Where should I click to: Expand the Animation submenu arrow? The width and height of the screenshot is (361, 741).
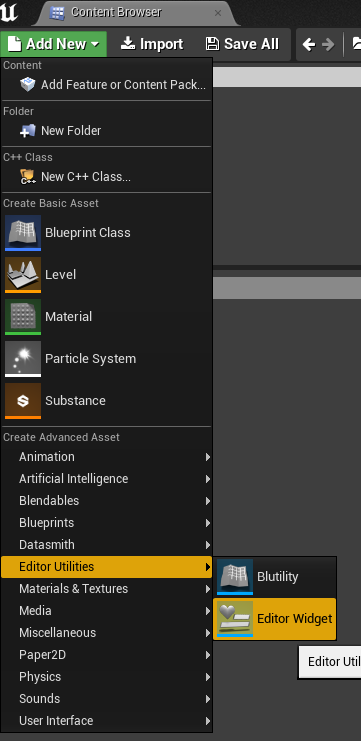pos(207,457)
